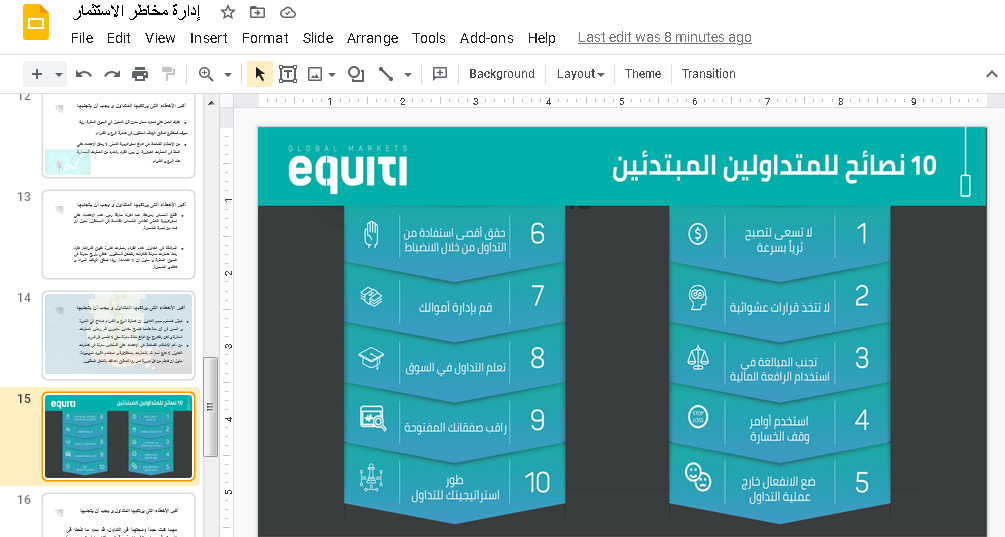The height and width of the screenshot is (537, 1005).
Task: Open the zoom level dropdown arrow
Action: pyautogui.click(x=228, y=74)
